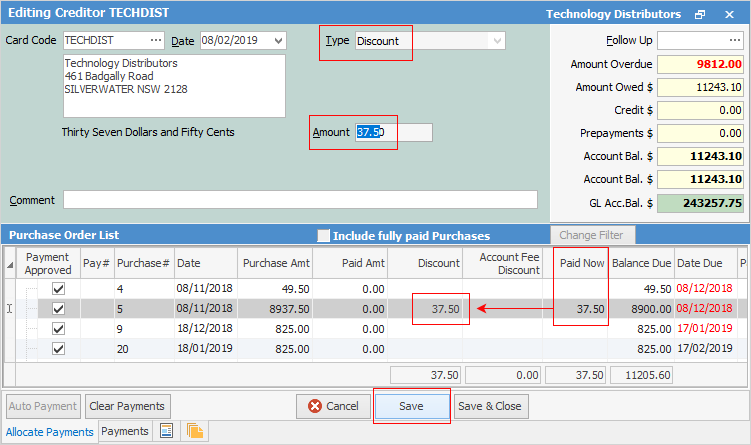Uncheck Payment Approved for purchase 9
The image size is (751, 445).
58,329
